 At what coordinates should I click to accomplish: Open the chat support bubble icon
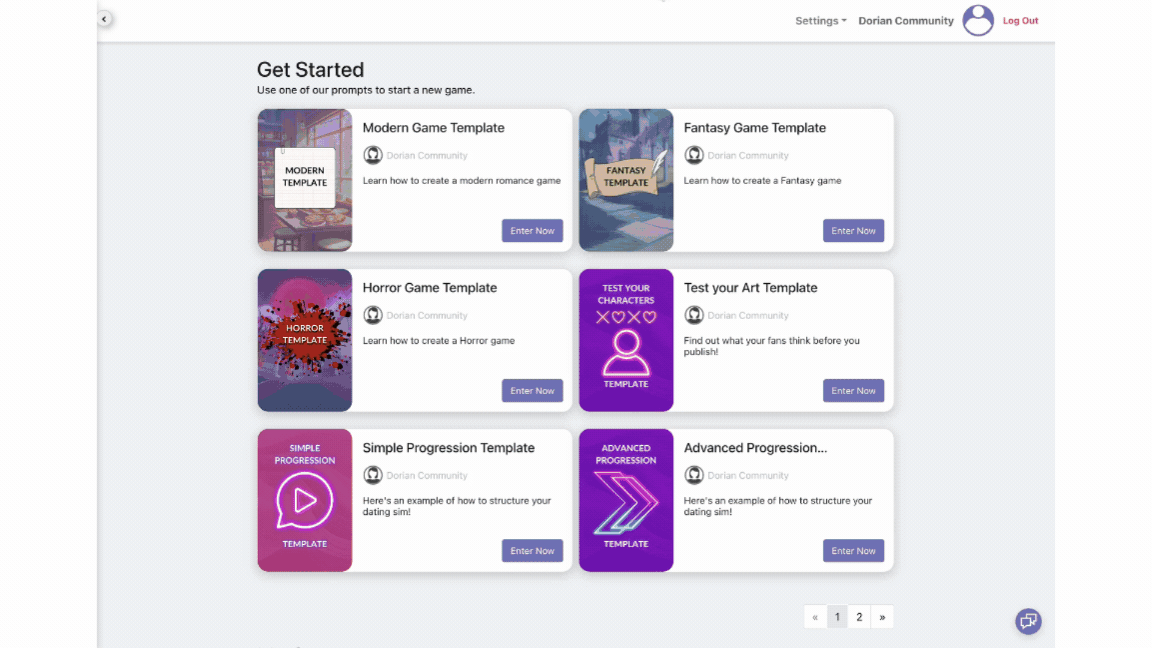(x=1028, y=622)
